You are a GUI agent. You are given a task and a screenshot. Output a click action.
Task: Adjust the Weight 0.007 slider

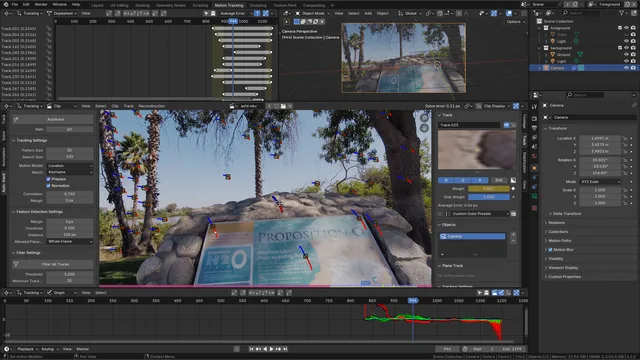coord(489,189)
